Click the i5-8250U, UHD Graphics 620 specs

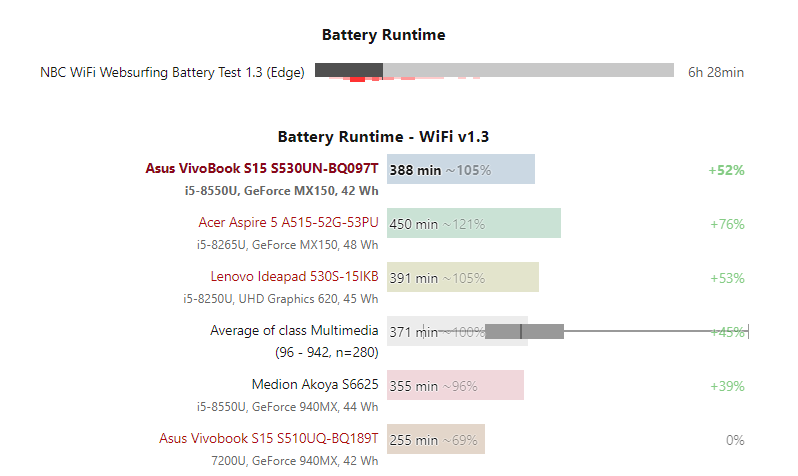tap(281, 299)
